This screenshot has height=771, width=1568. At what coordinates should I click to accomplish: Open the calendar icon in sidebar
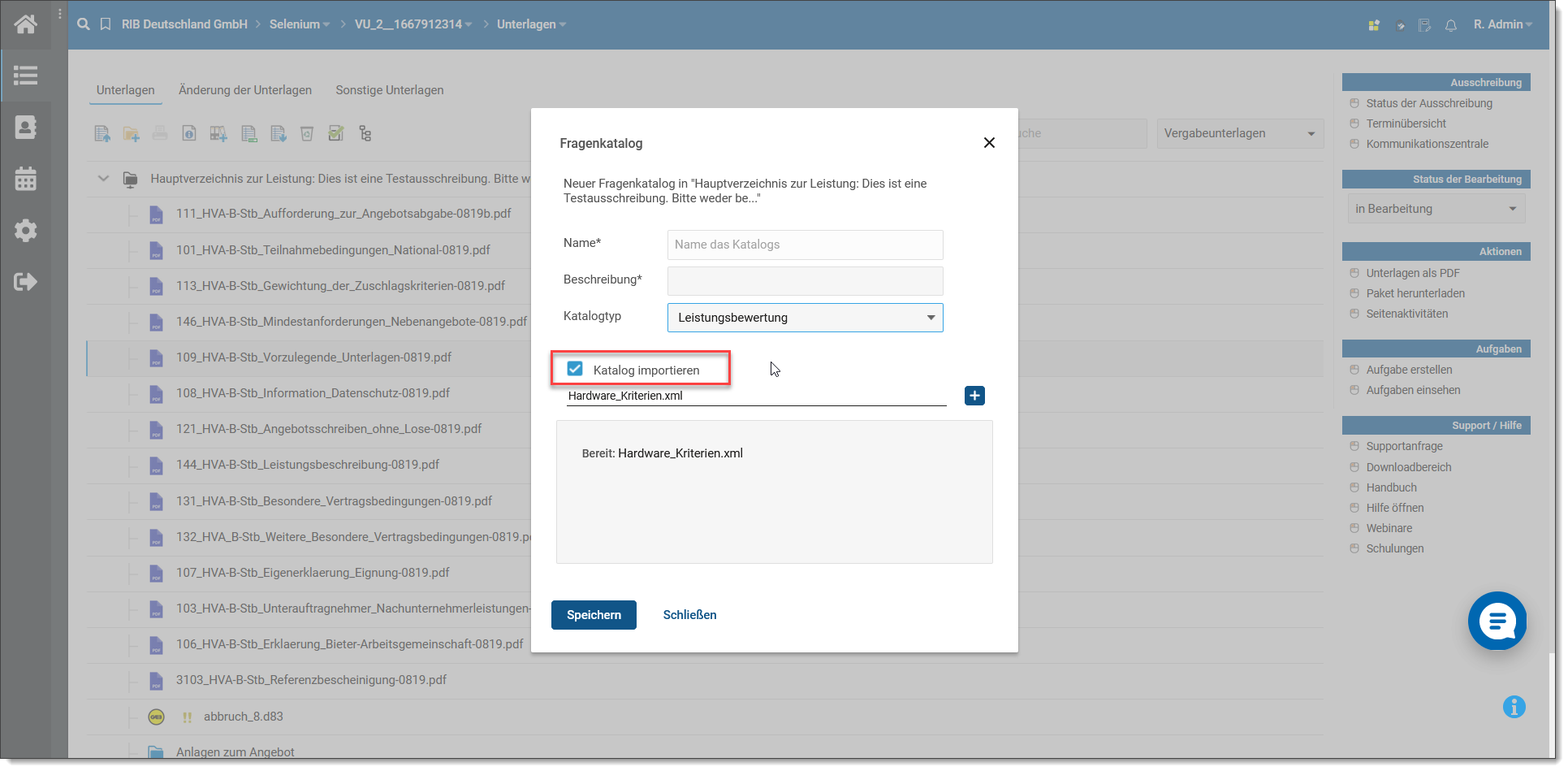25,179
